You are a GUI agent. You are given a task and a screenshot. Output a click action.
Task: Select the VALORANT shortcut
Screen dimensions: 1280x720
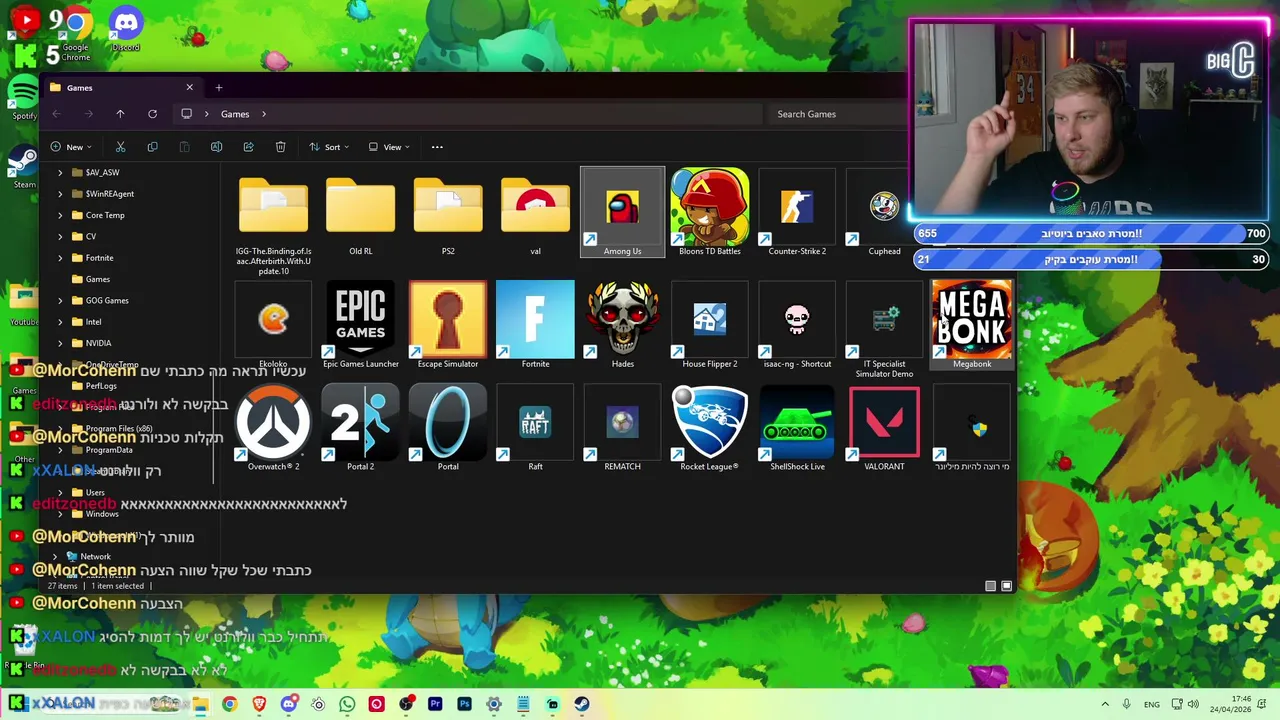click(884, 428)
